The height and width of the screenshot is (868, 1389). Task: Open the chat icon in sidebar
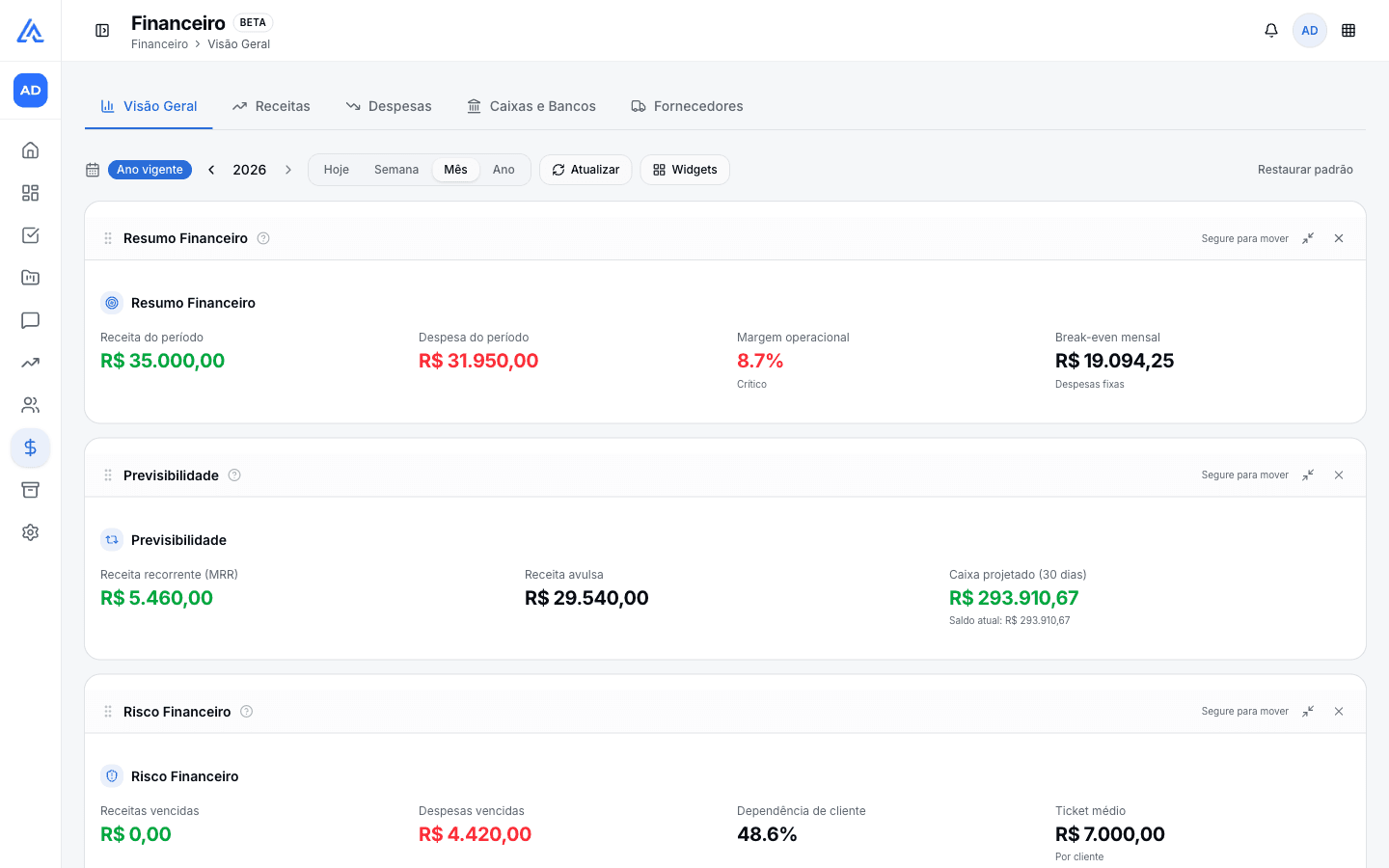[31, 320]
